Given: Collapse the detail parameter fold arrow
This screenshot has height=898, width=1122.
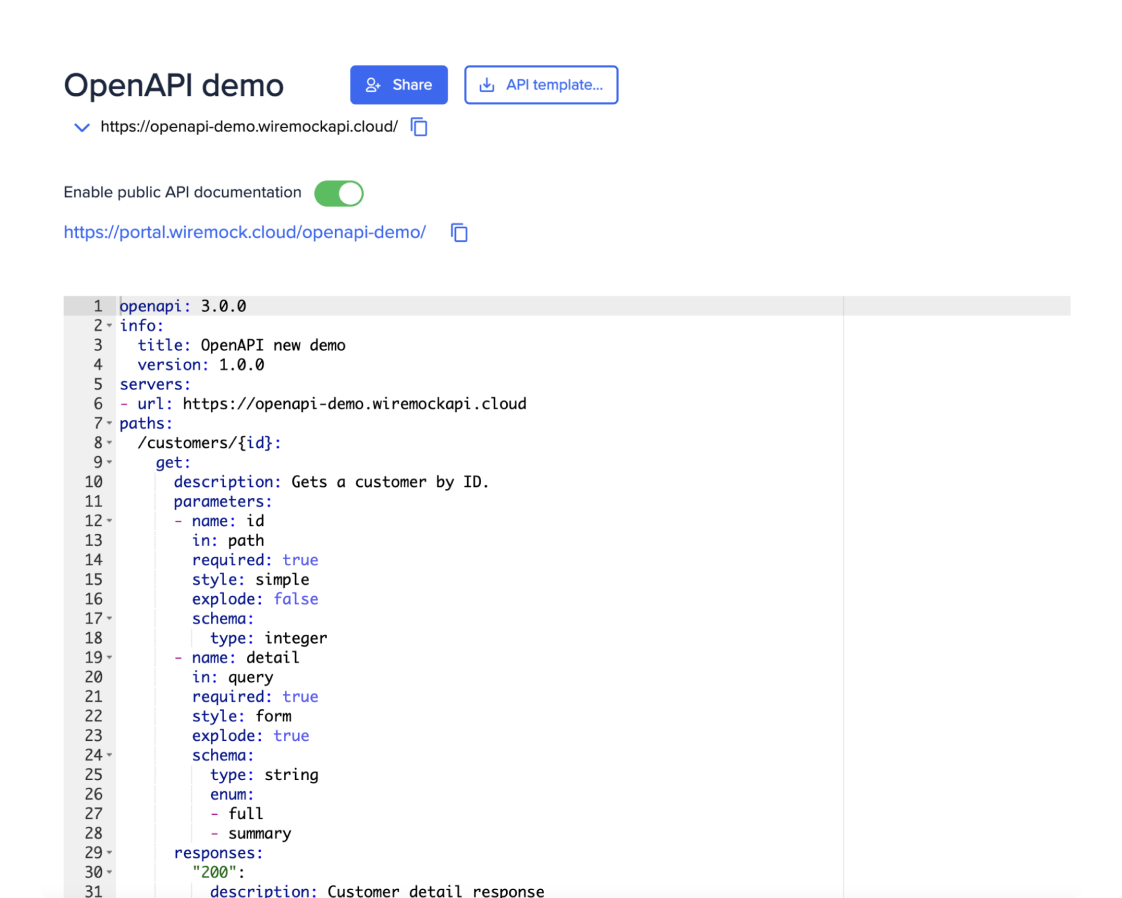Looking at the screenshot, I should pos(110,657).
